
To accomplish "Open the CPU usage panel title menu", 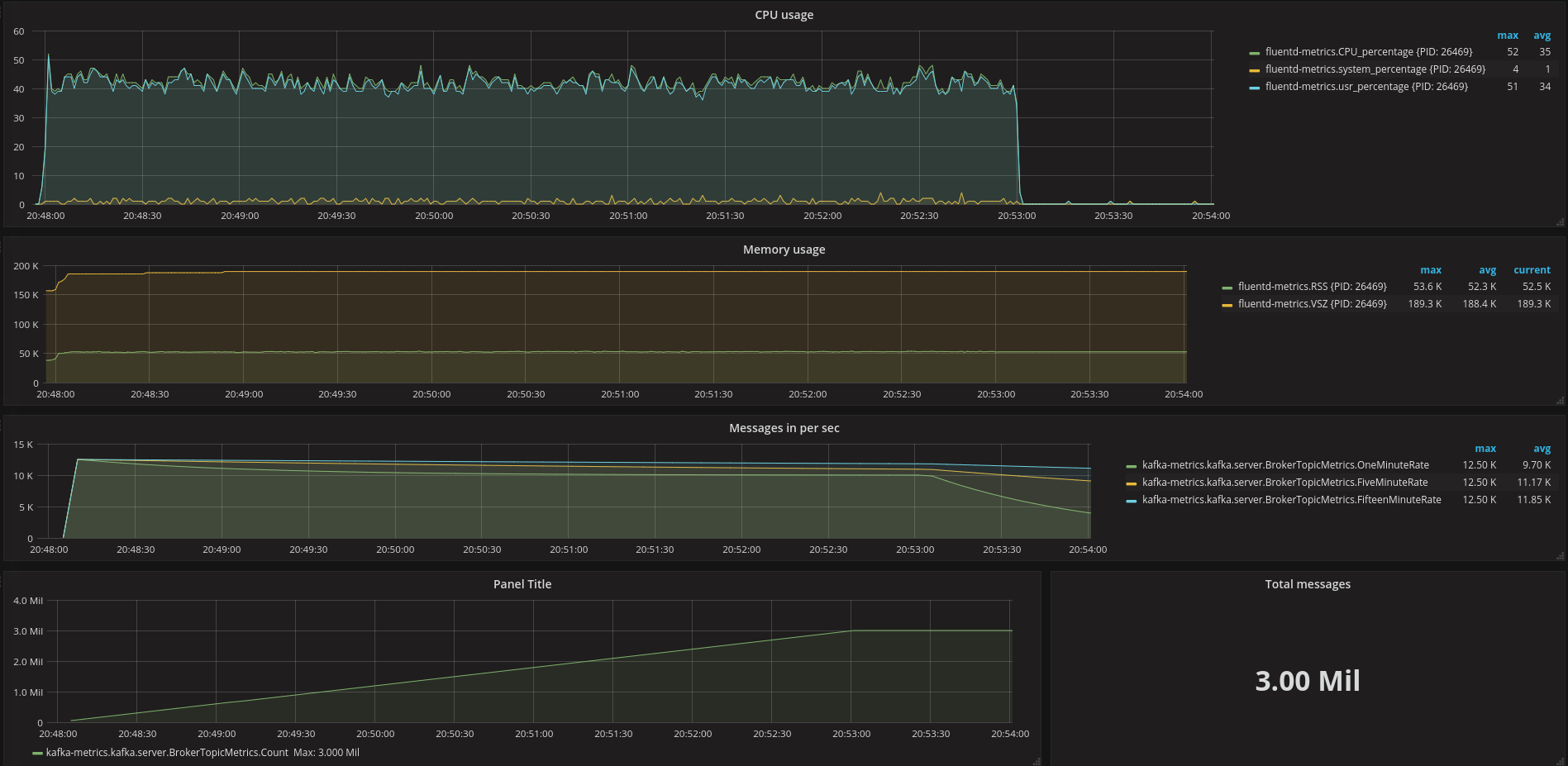I will pos(784,15).
